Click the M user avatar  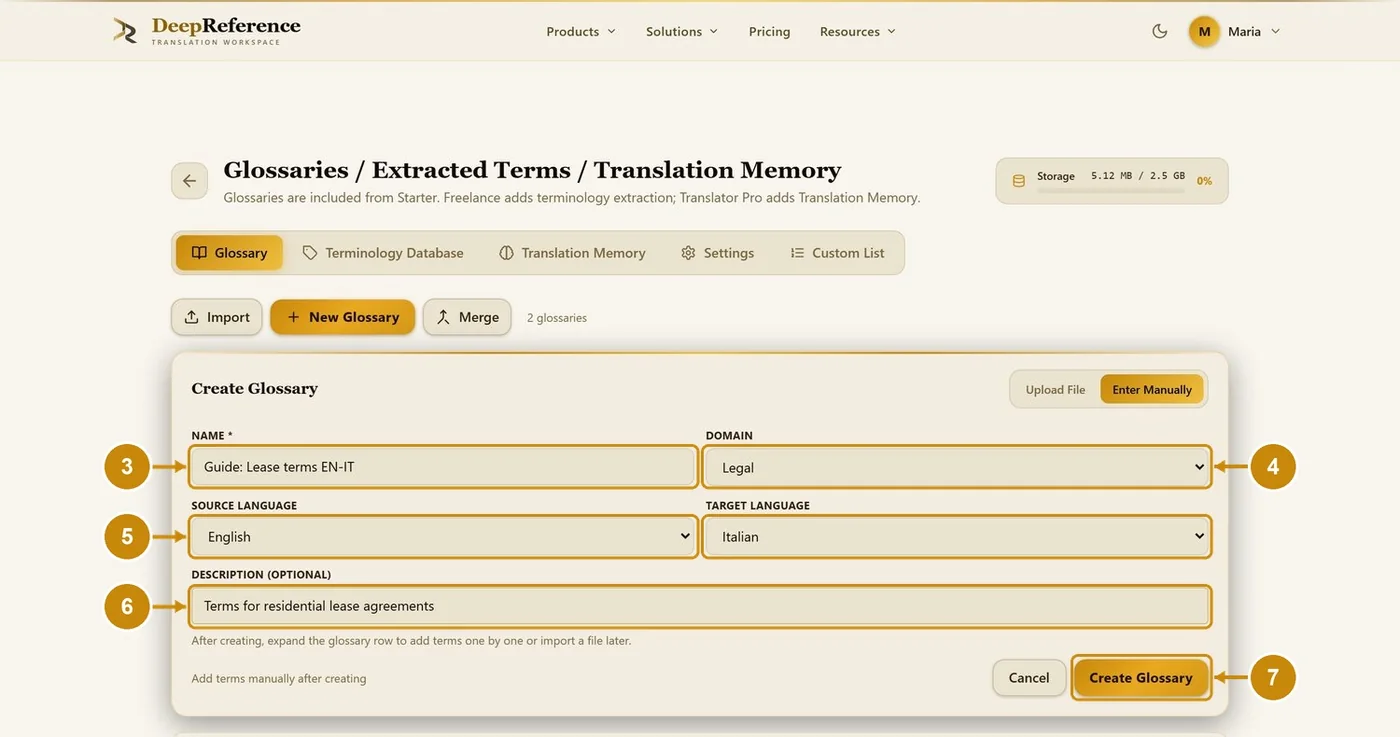coord(1204,31)
